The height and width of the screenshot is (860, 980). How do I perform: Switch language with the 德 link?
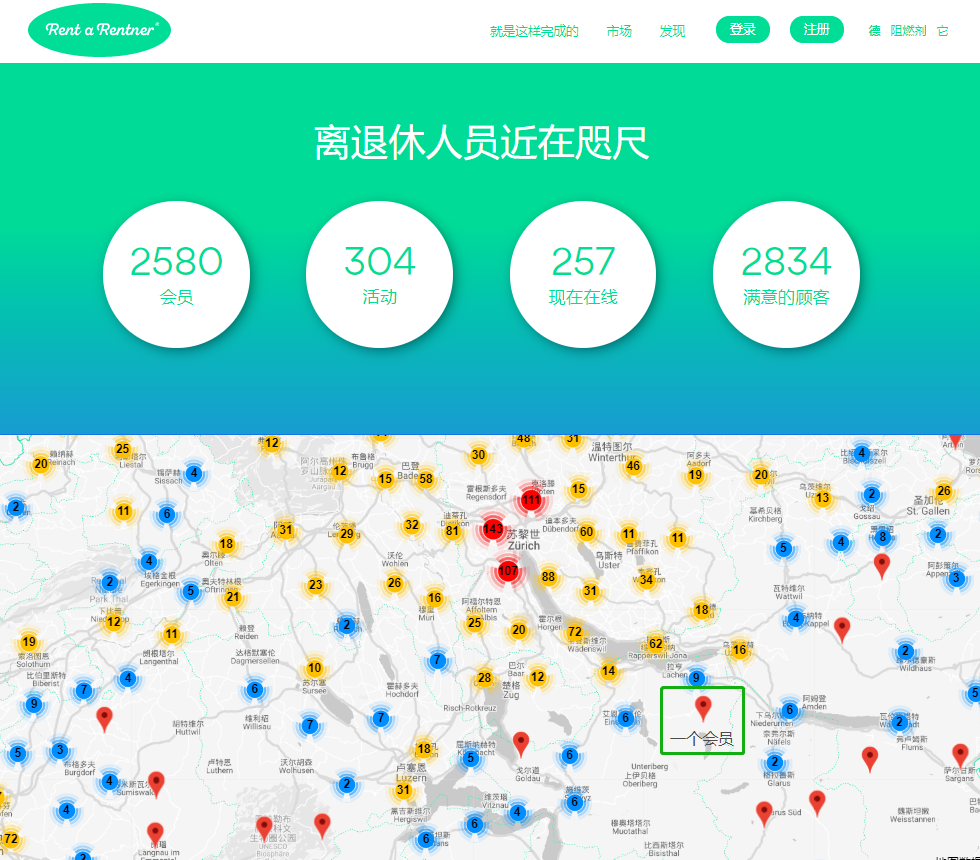pos(874,31)
